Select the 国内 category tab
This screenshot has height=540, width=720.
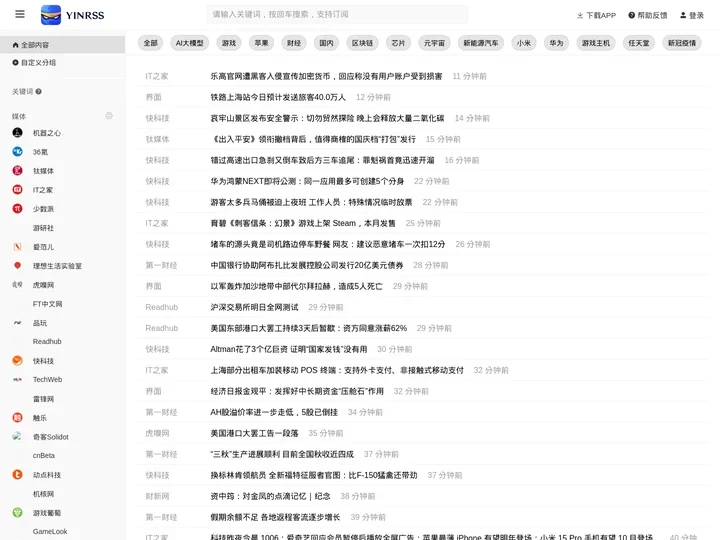326,43
